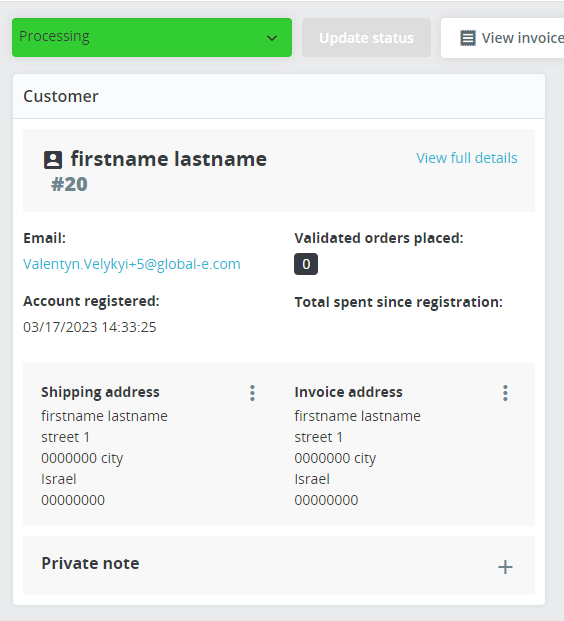The height and width of the screenshot is (621, 564).
Task: Click the invoice document icon
Action: pyautogui.click(x=468, y=38)
